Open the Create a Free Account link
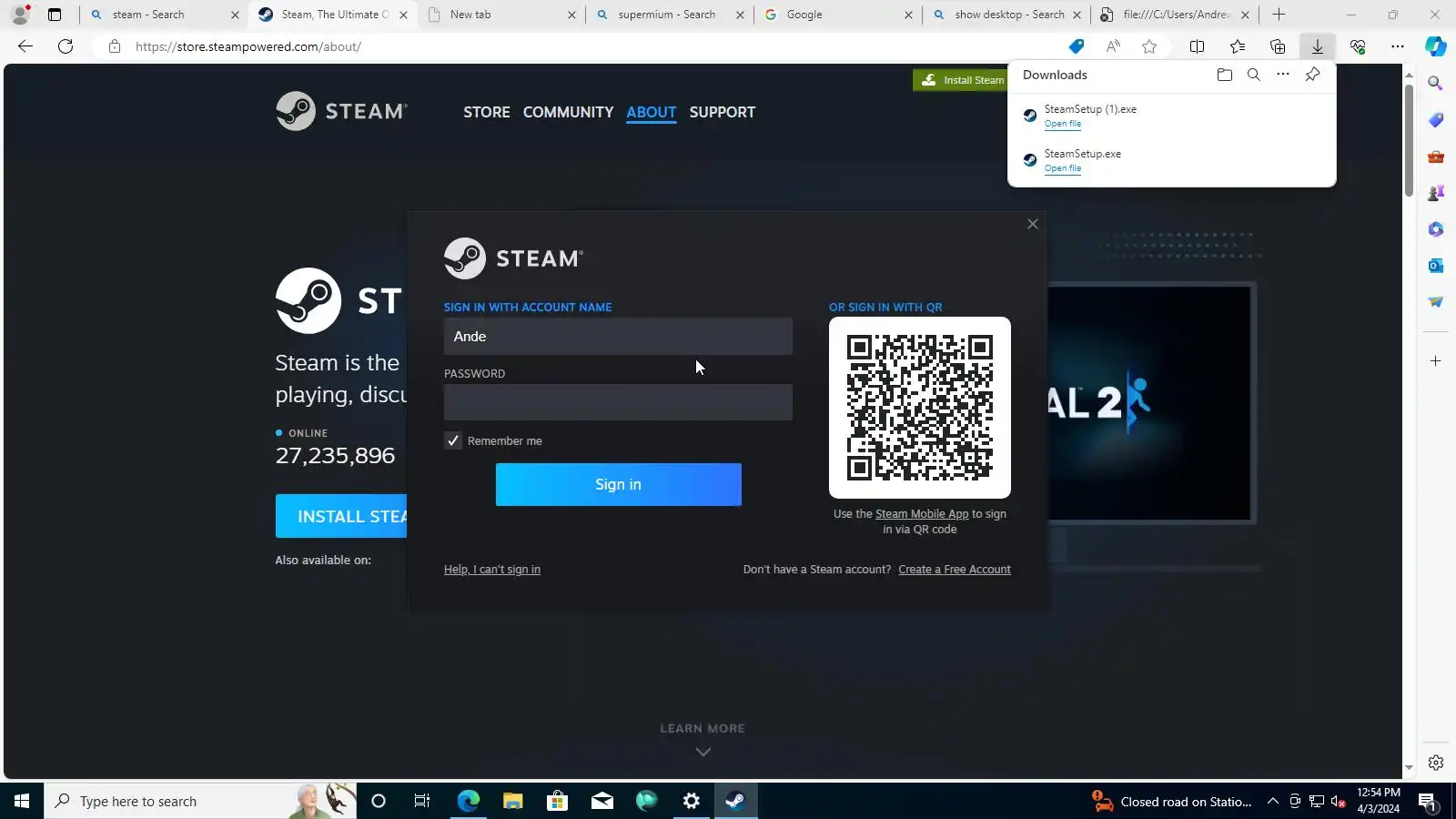The height and width of the screenshot is (819, 1456). point(955,570)
